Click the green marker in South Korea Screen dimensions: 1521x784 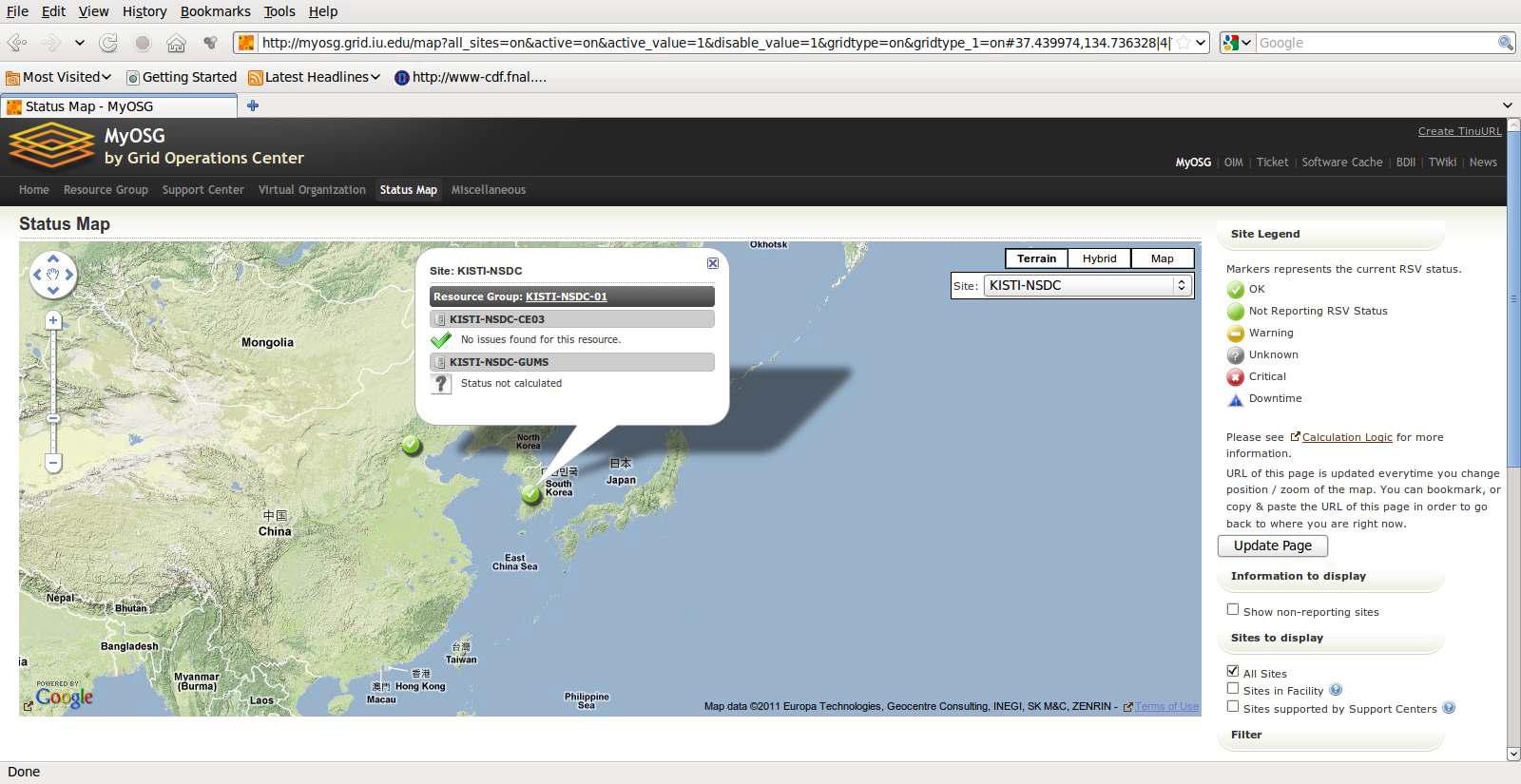531,493
